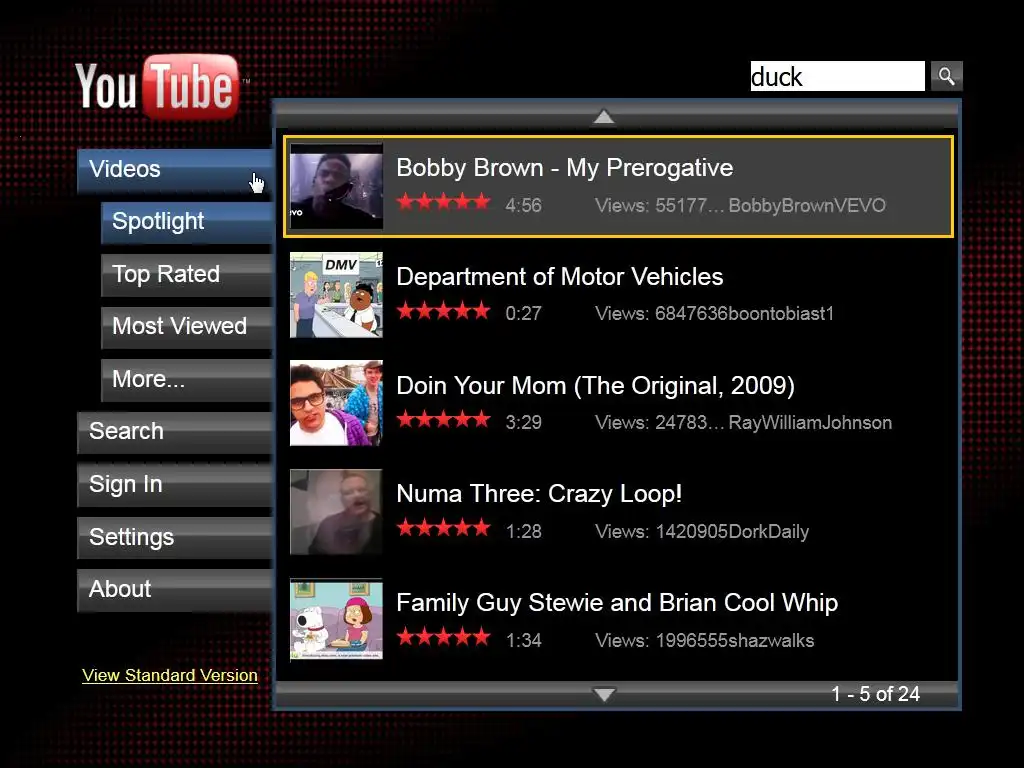This screenshot has height=768, width=1024.
Task: Open the Family Guy Cool Whip thumbnail
Action: [x=336, y=620]
